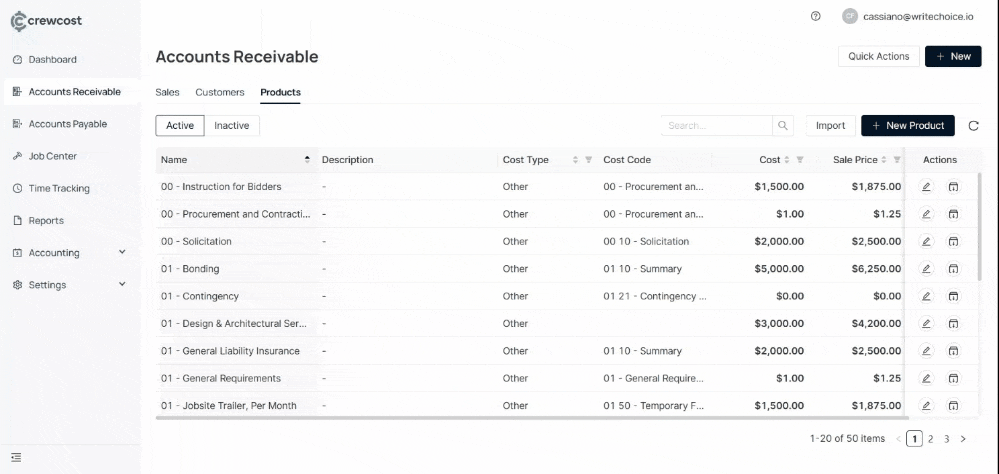The image size is (999, 474).
Task: Click the Cost Type filter icon
Action: (x=588, y=160)
